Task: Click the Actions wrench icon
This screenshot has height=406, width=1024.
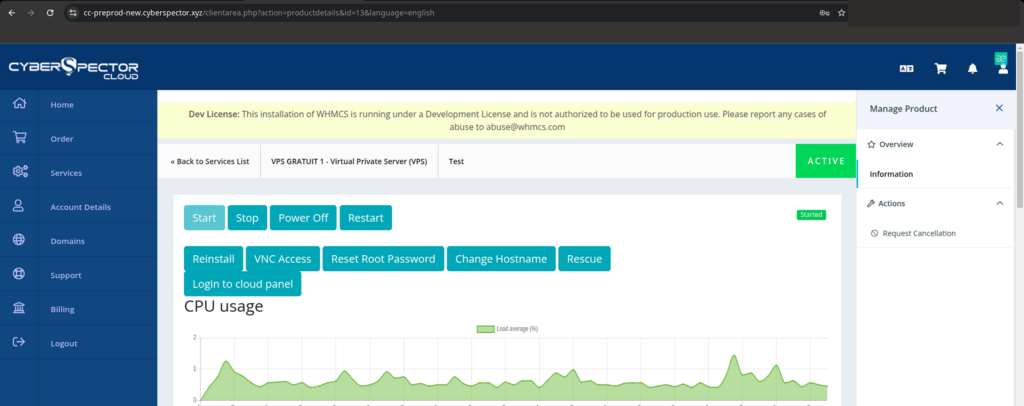Action: pyautogui.click(x=871, y=204)
